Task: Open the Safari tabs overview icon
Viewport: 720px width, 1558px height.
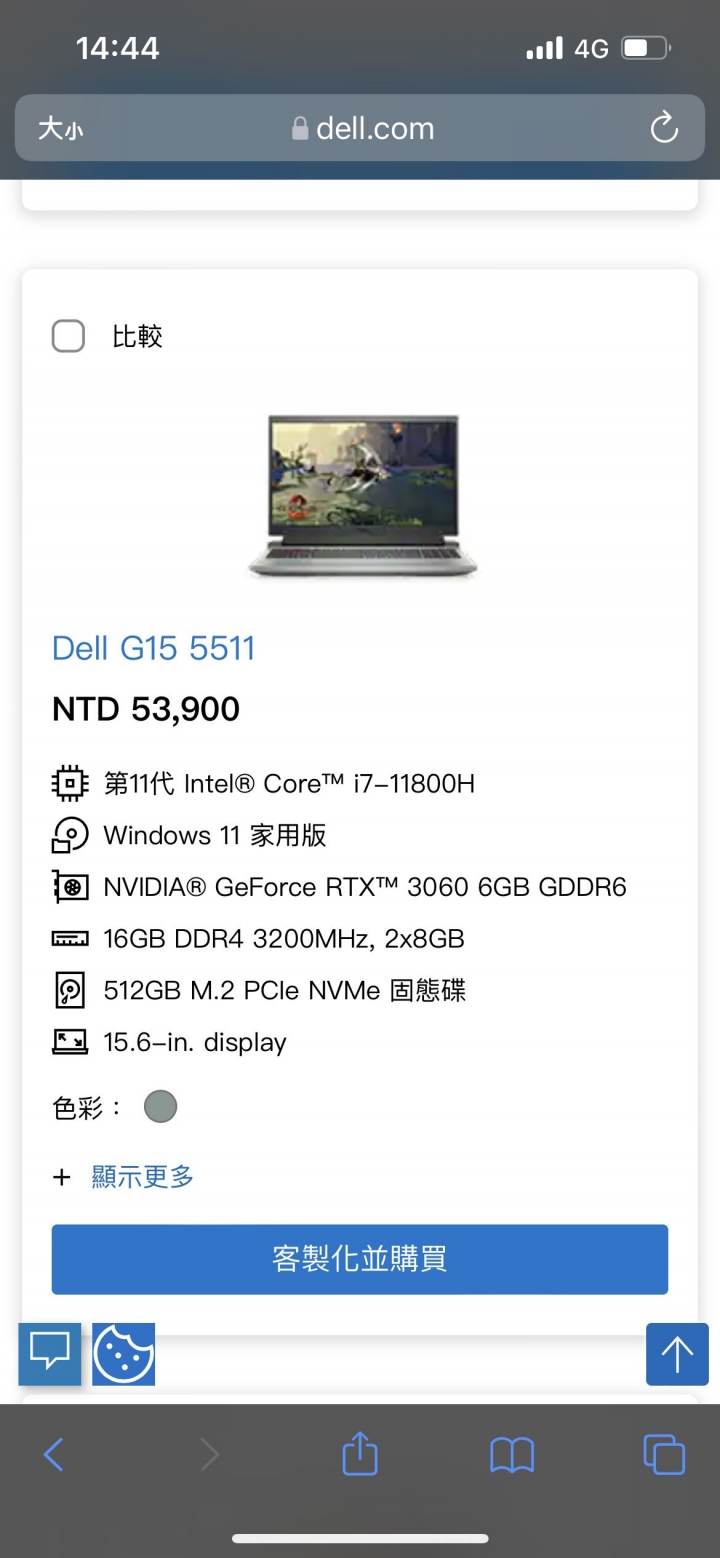Action: point(664,1454)
